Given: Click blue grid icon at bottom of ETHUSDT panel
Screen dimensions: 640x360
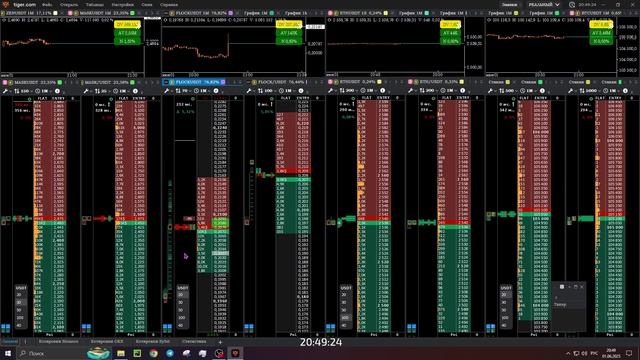Looking at the screenshot, I should click(x=331, y=327).
